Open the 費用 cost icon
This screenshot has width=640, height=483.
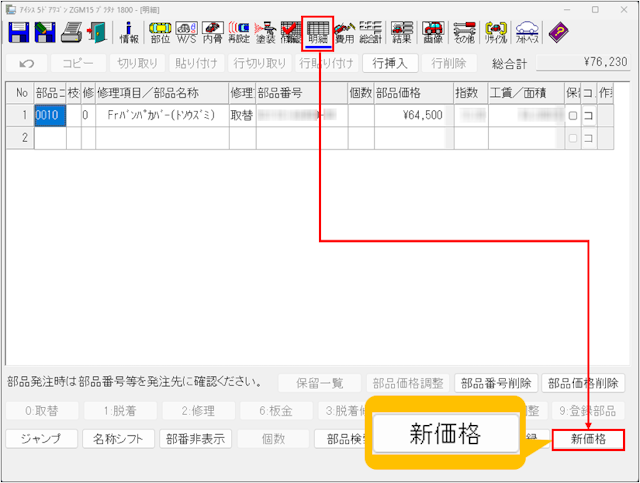click(345, 33)
